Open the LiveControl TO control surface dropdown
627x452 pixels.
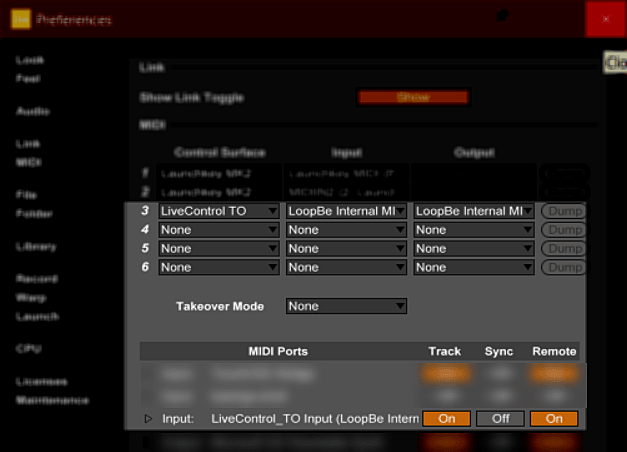click(218, 211)
